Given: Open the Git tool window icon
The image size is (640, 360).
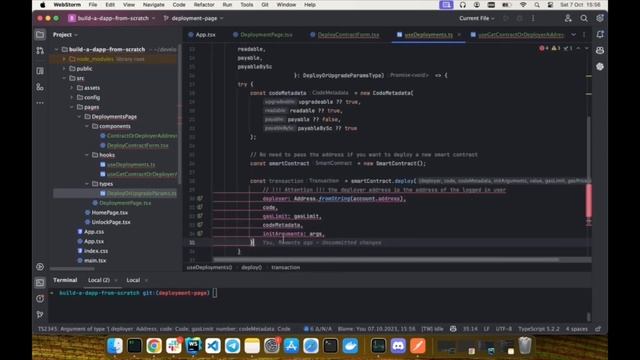Looking at the screenshot, I should coord(40,314).
